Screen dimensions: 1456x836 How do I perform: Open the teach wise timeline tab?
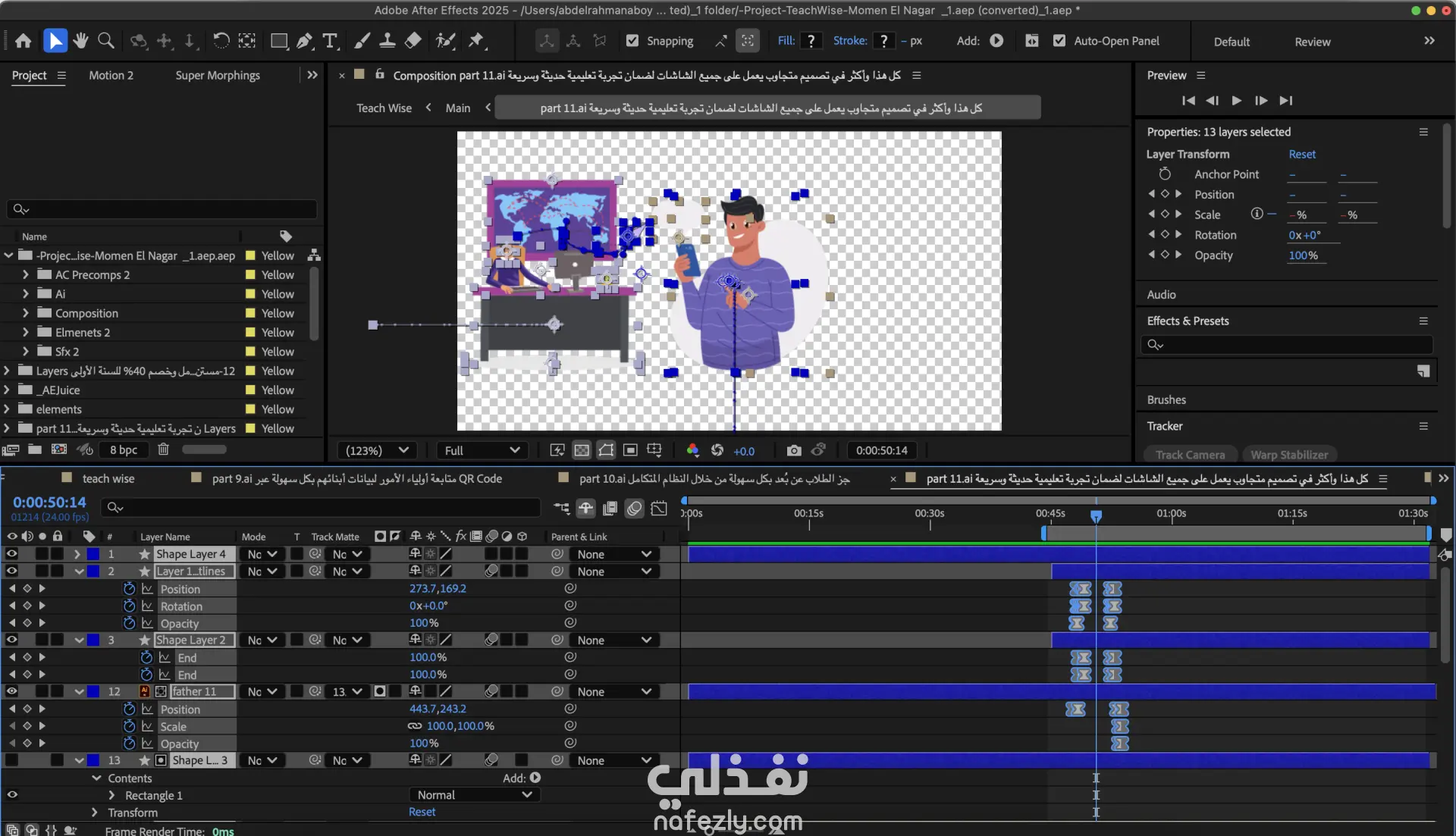[108, 478]
